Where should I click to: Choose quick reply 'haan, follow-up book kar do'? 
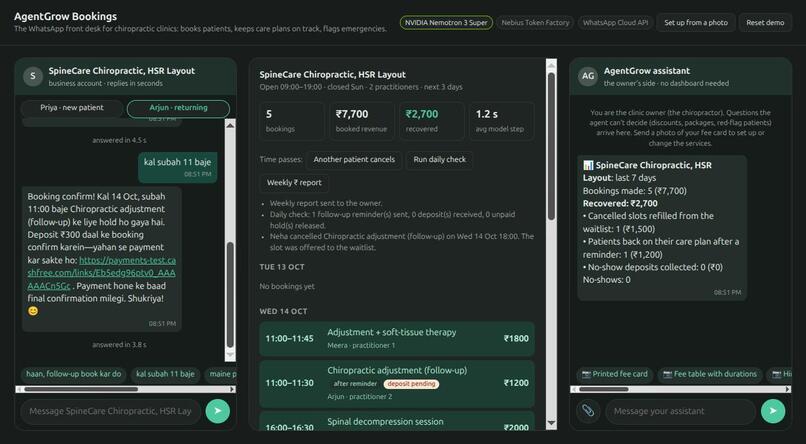(x=74, y=374)
